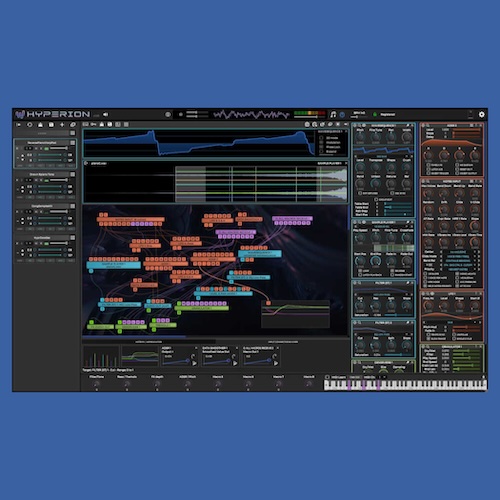Screen dimensions: 500x500
Task: Click the key icon in editor toolbar
Action: click(94, 124)
